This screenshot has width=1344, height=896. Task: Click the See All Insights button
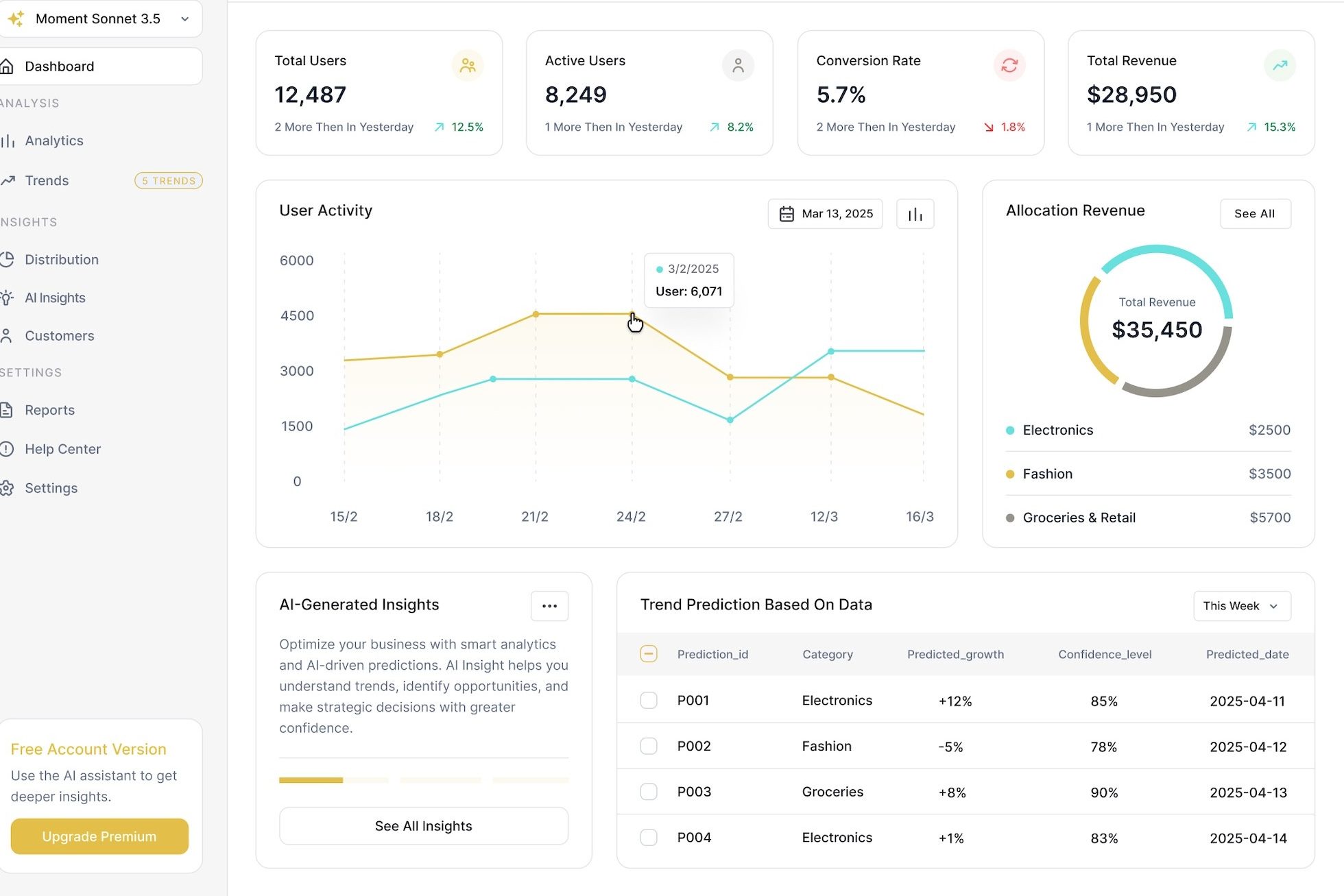pos(423,826)
